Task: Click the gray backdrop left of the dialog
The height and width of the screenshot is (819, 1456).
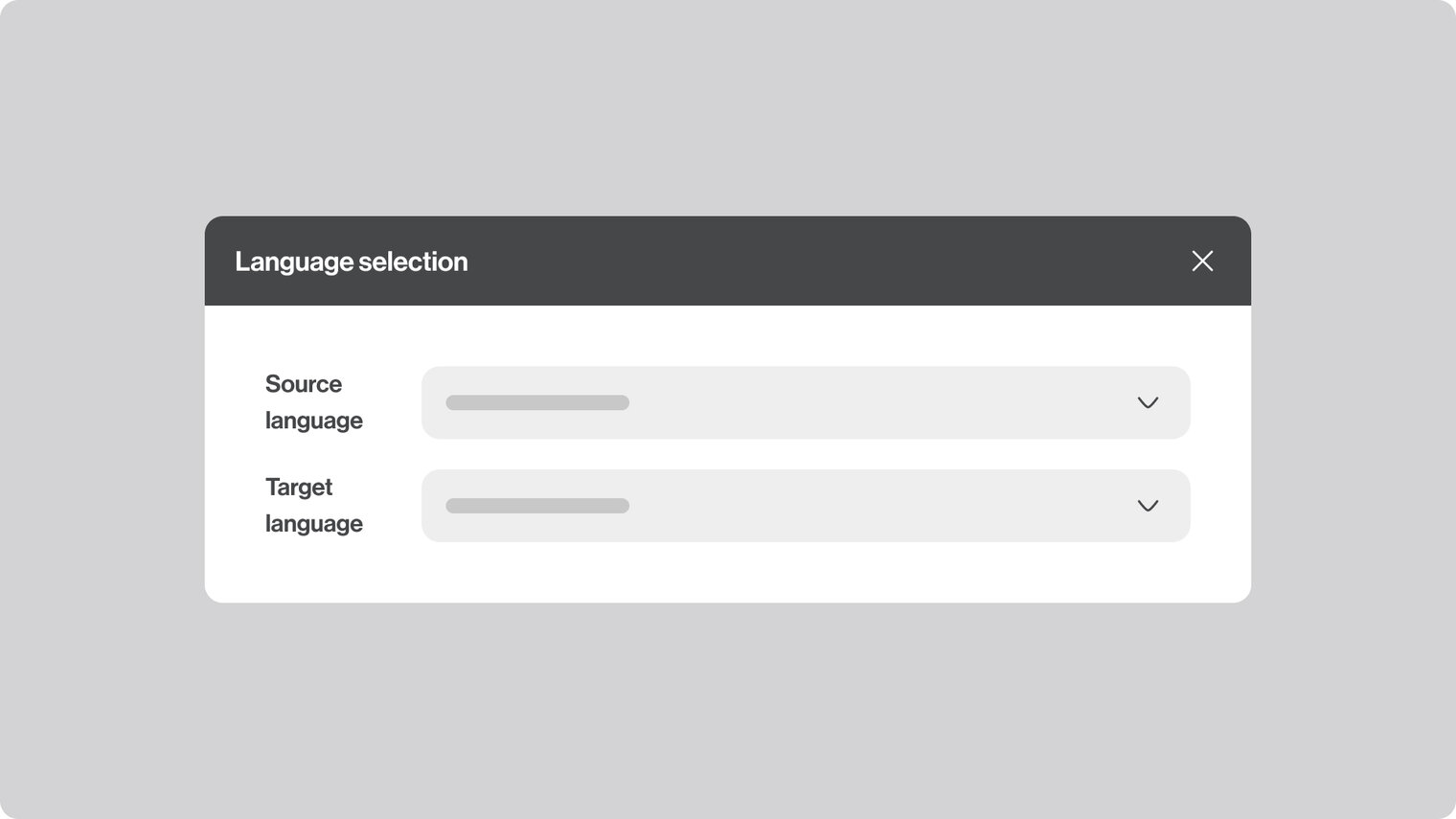Action: point(101,410)
